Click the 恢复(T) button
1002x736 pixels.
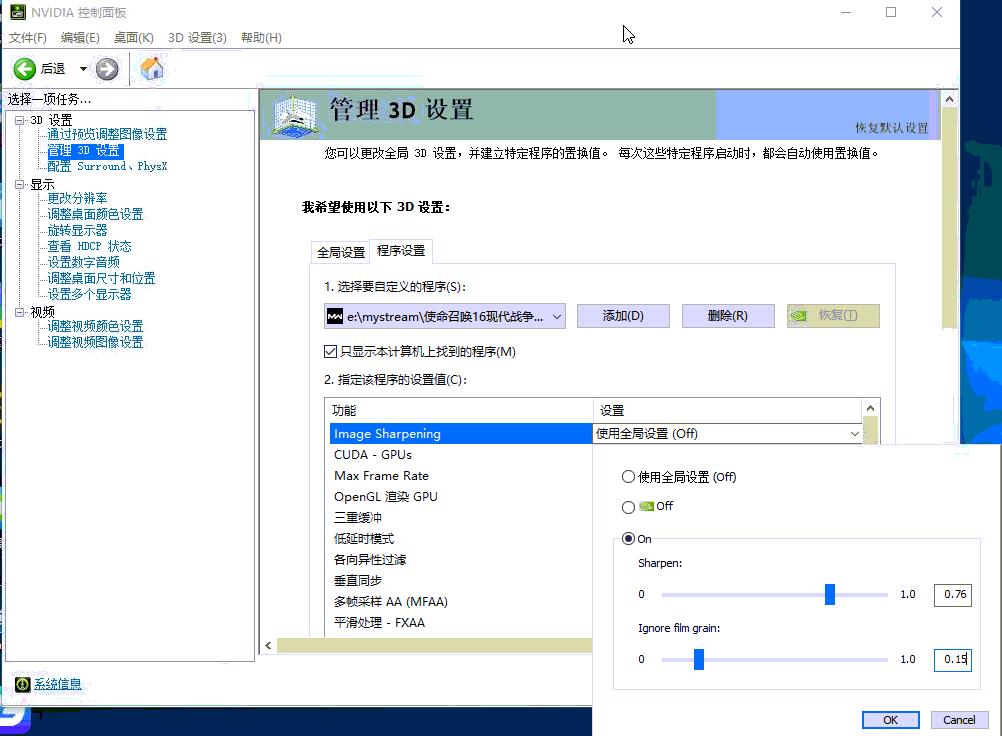833,316
